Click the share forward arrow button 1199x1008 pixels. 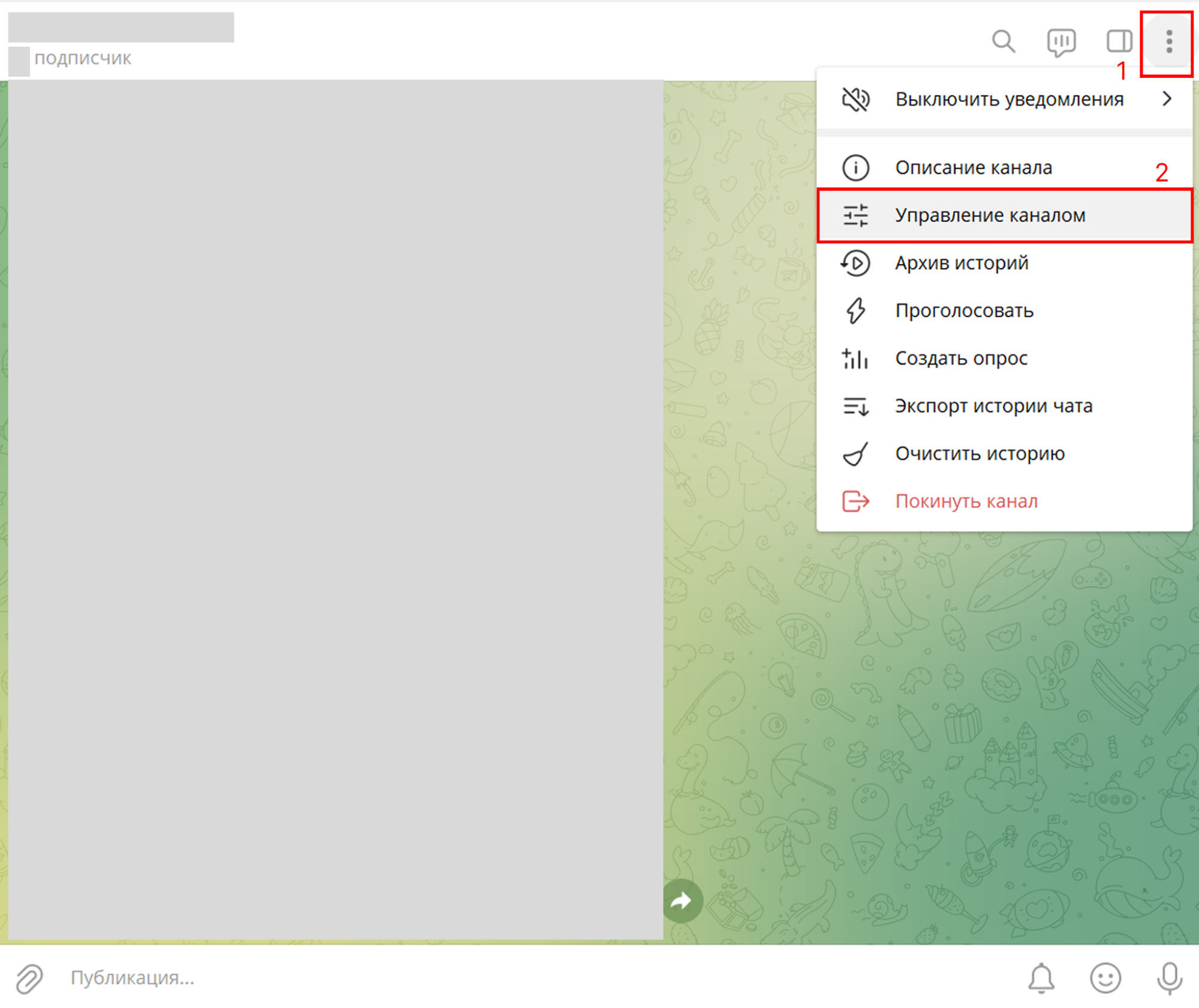[682, 900]
